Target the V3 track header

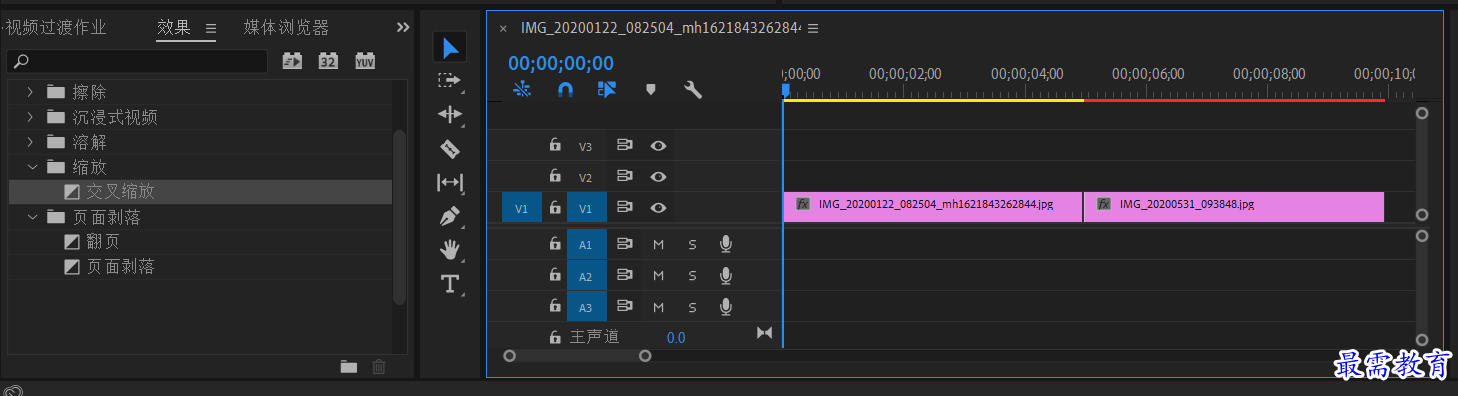tap(586, 146)
